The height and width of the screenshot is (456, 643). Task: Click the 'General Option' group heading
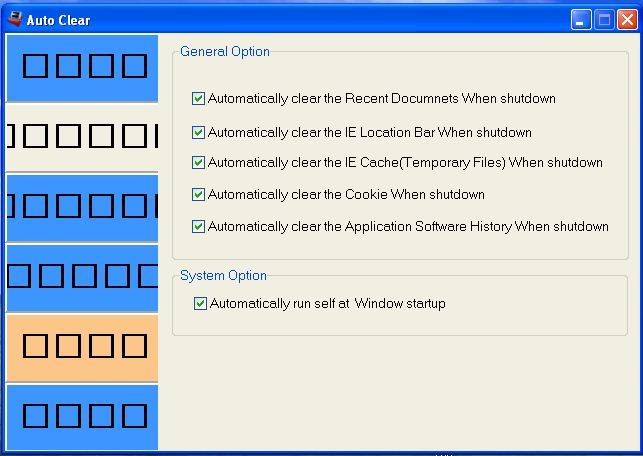click(x=225, y=52)
